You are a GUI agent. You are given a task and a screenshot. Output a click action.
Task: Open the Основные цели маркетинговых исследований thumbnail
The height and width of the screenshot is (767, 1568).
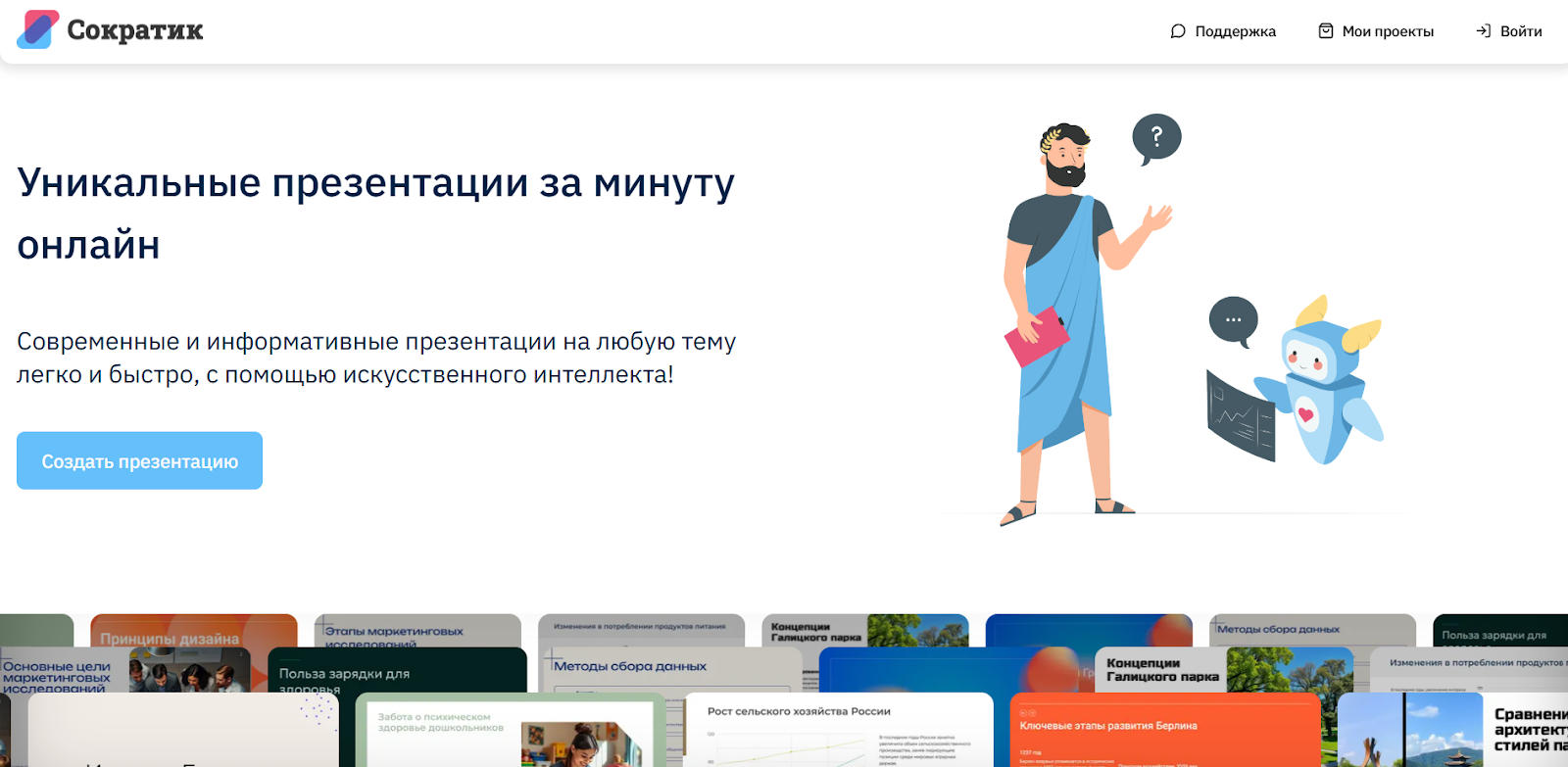pyautogui.click(x=125, y=670)
